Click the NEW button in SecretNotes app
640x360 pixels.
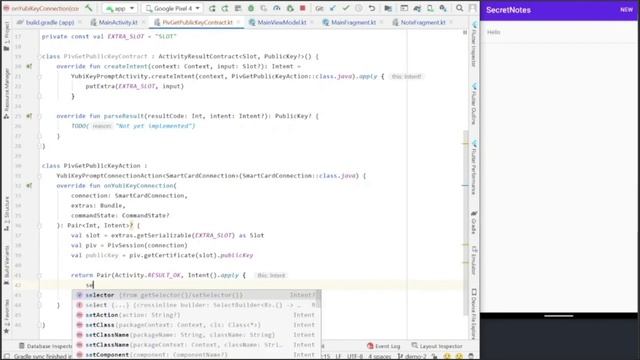pyautogui.click(x=626, y=10)
